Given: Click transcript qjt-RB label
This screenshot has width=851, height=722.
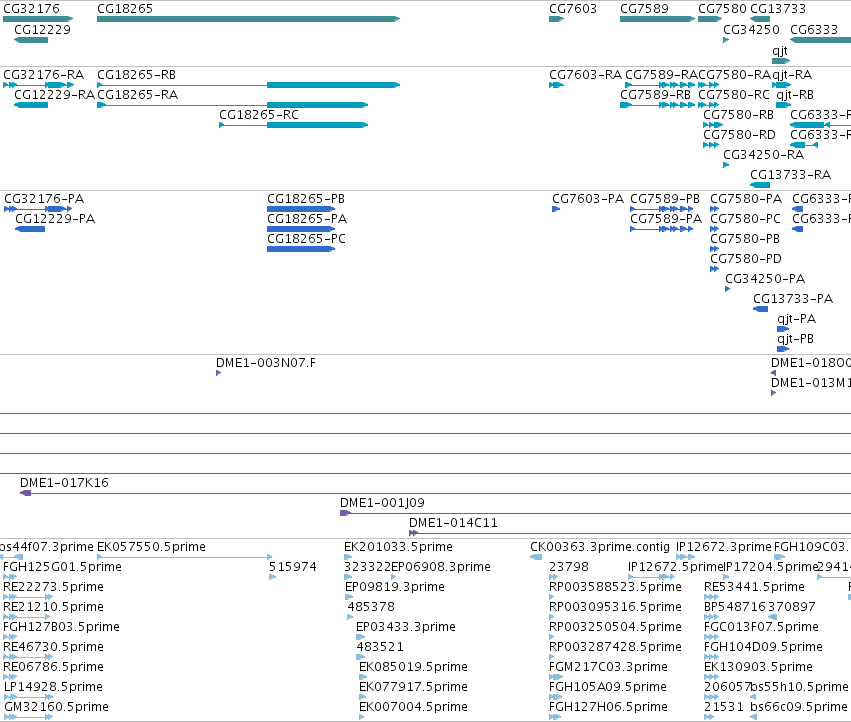Looking at the screenshot, I should 795,94.
